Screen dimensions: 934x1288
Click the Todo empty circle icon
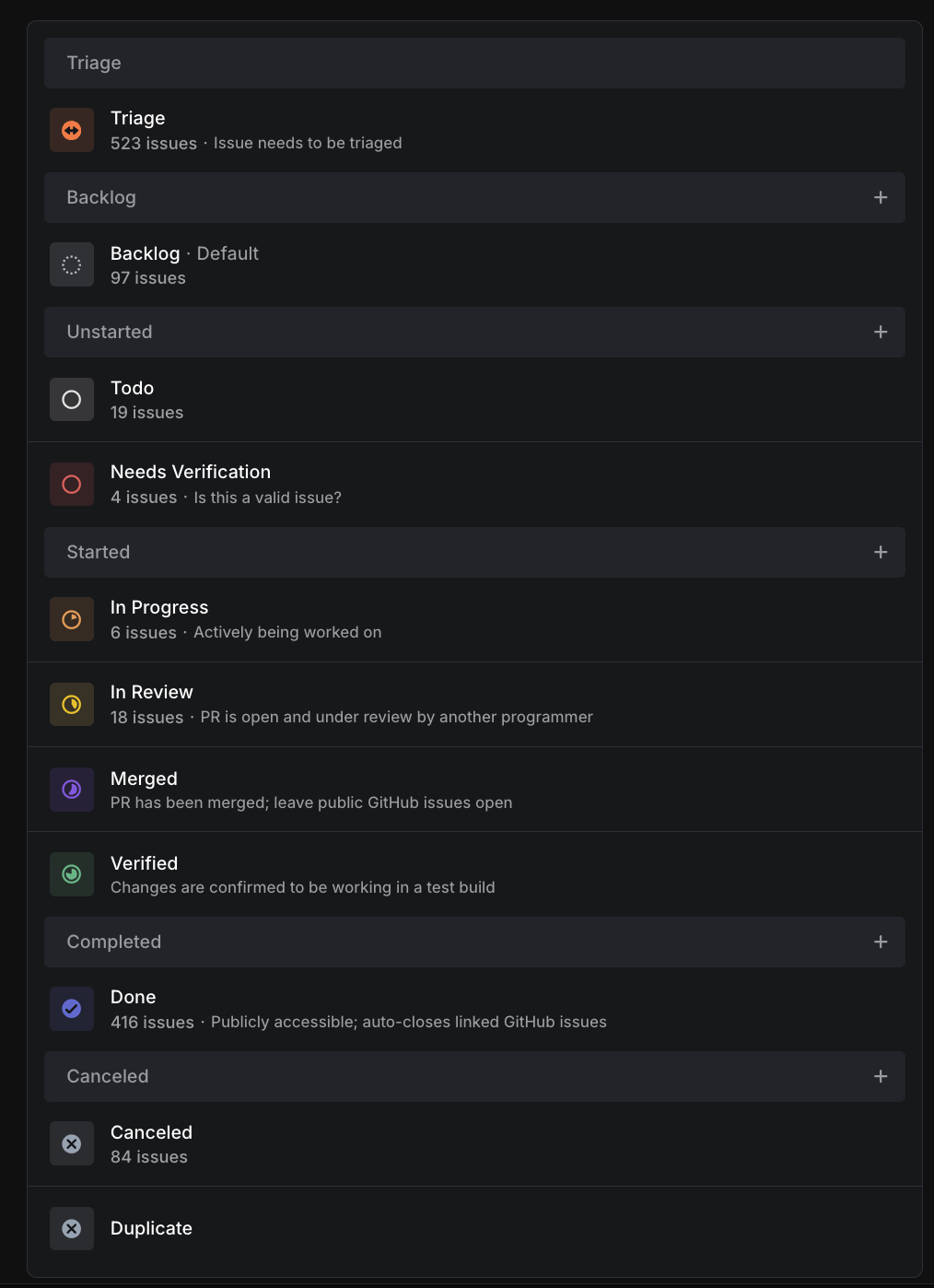click(x=72, y=400)
